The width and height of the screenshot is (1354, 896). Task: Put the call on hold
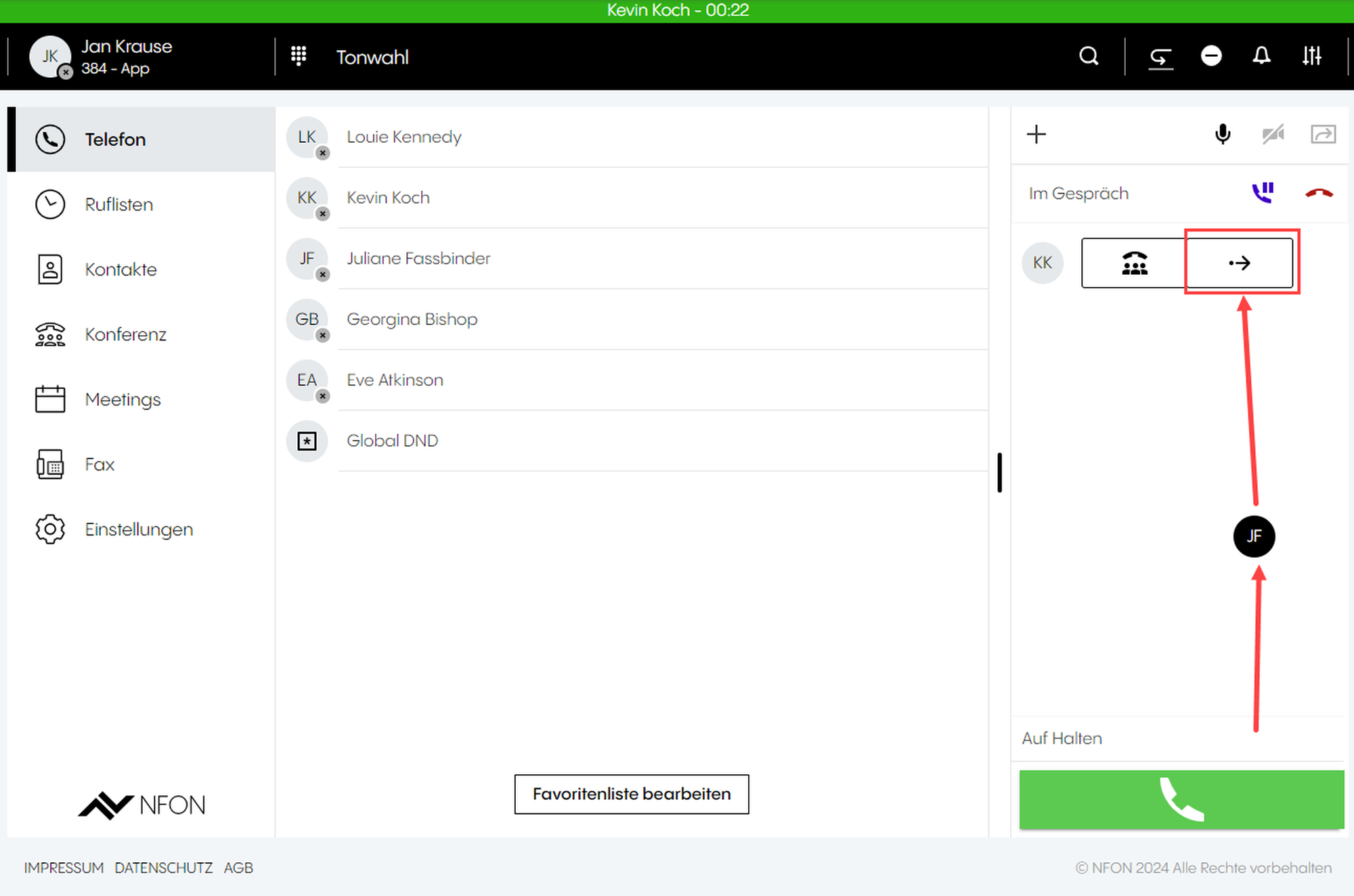[x=1263, y=194]
